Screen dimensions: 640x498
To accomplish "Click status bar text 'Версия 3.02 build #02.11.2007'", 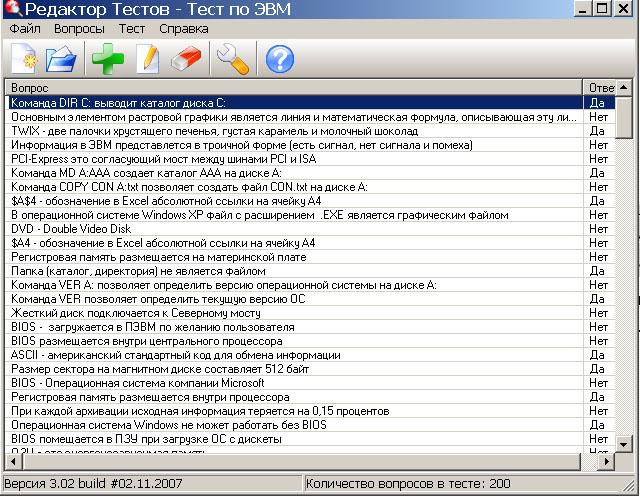I will click(x=93, y=484).
